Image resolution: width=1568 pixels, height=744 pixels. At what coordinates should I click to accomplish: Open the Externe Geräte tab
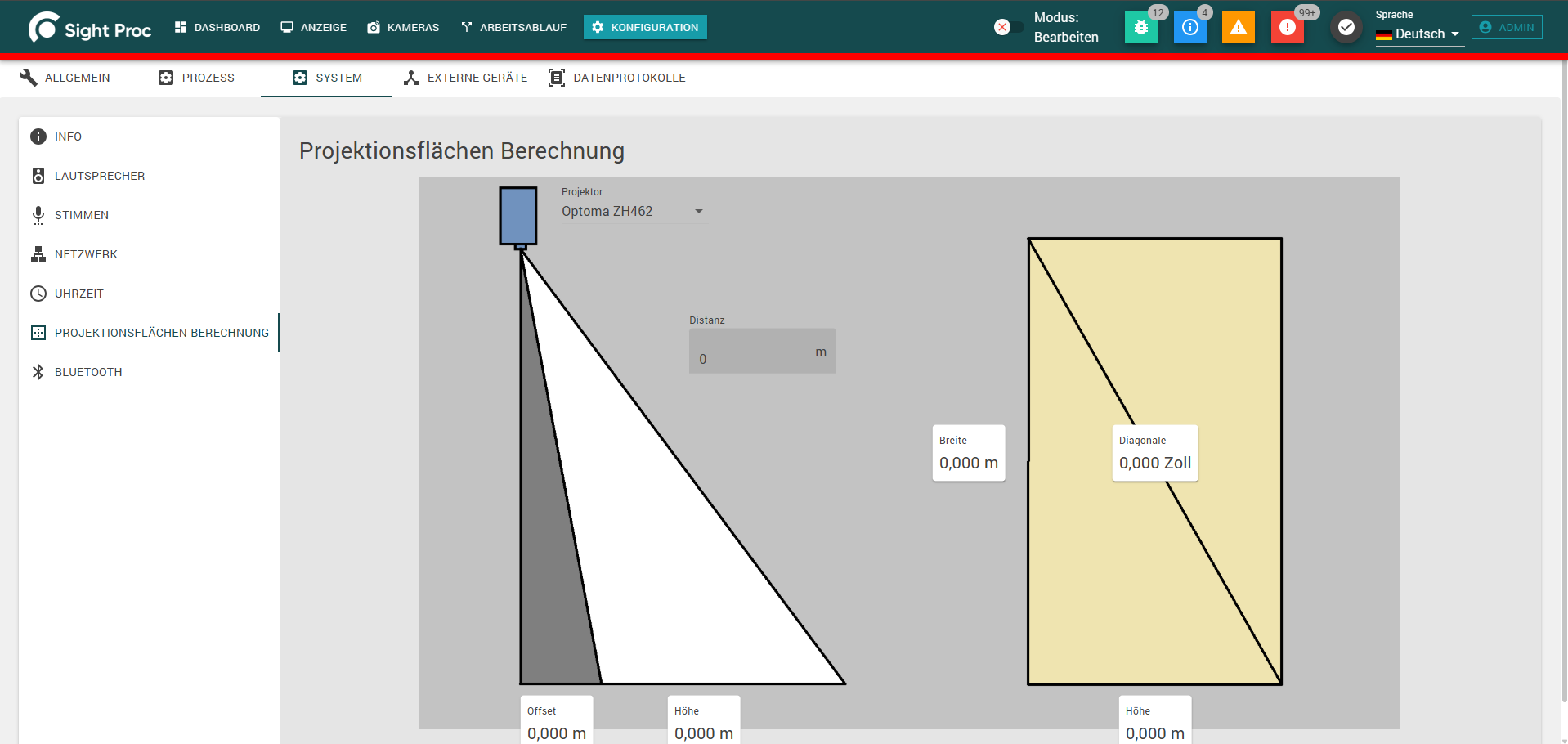[465, 78]
